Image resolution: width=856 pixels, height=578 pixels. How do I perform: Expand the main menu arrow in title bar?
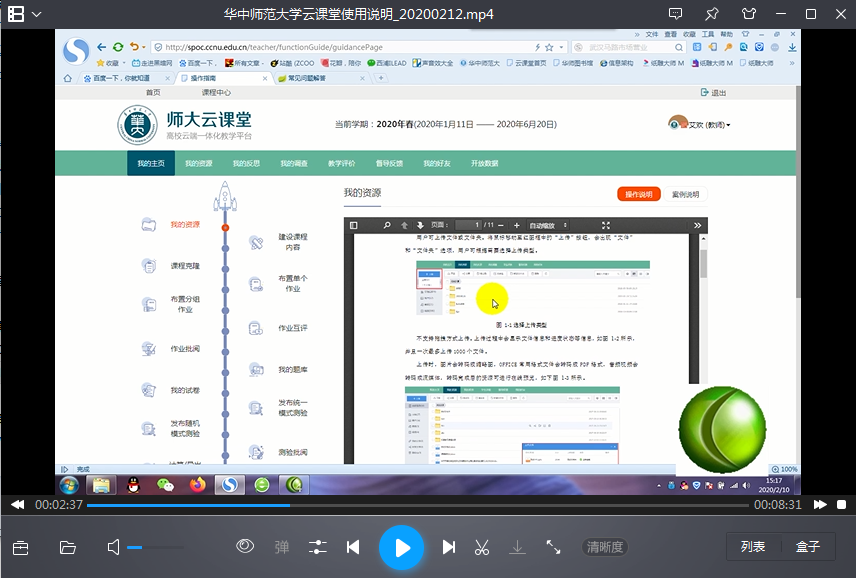coord(37,15)
